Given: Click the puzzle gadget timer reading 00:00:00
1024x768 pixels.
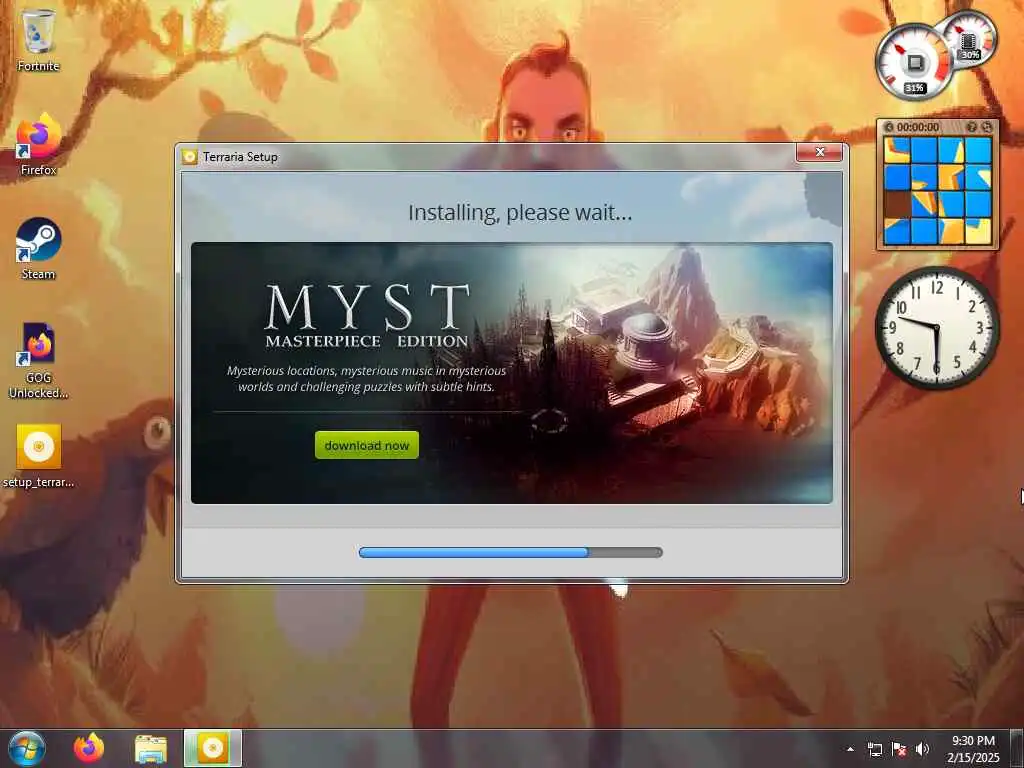Looking at the screenshot, I should coord(918,127).
